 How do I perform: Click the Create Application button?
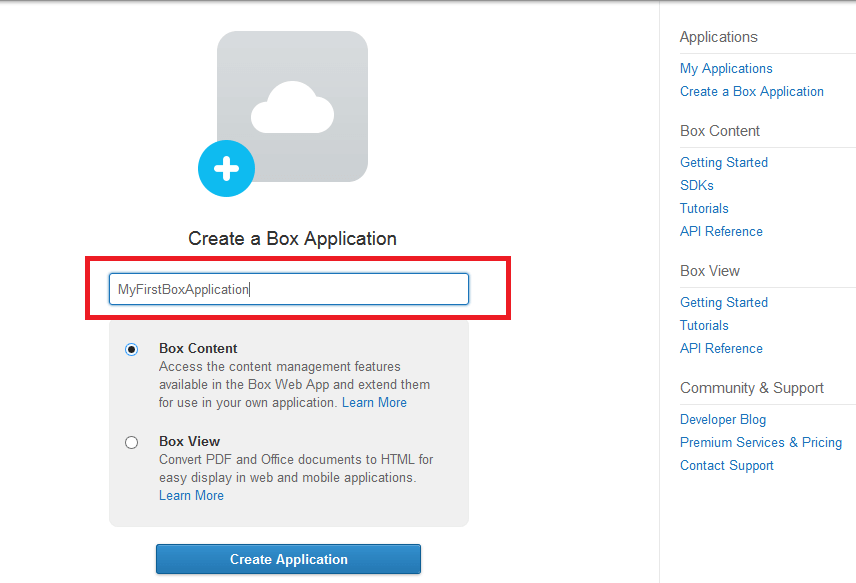pos(288,559)
